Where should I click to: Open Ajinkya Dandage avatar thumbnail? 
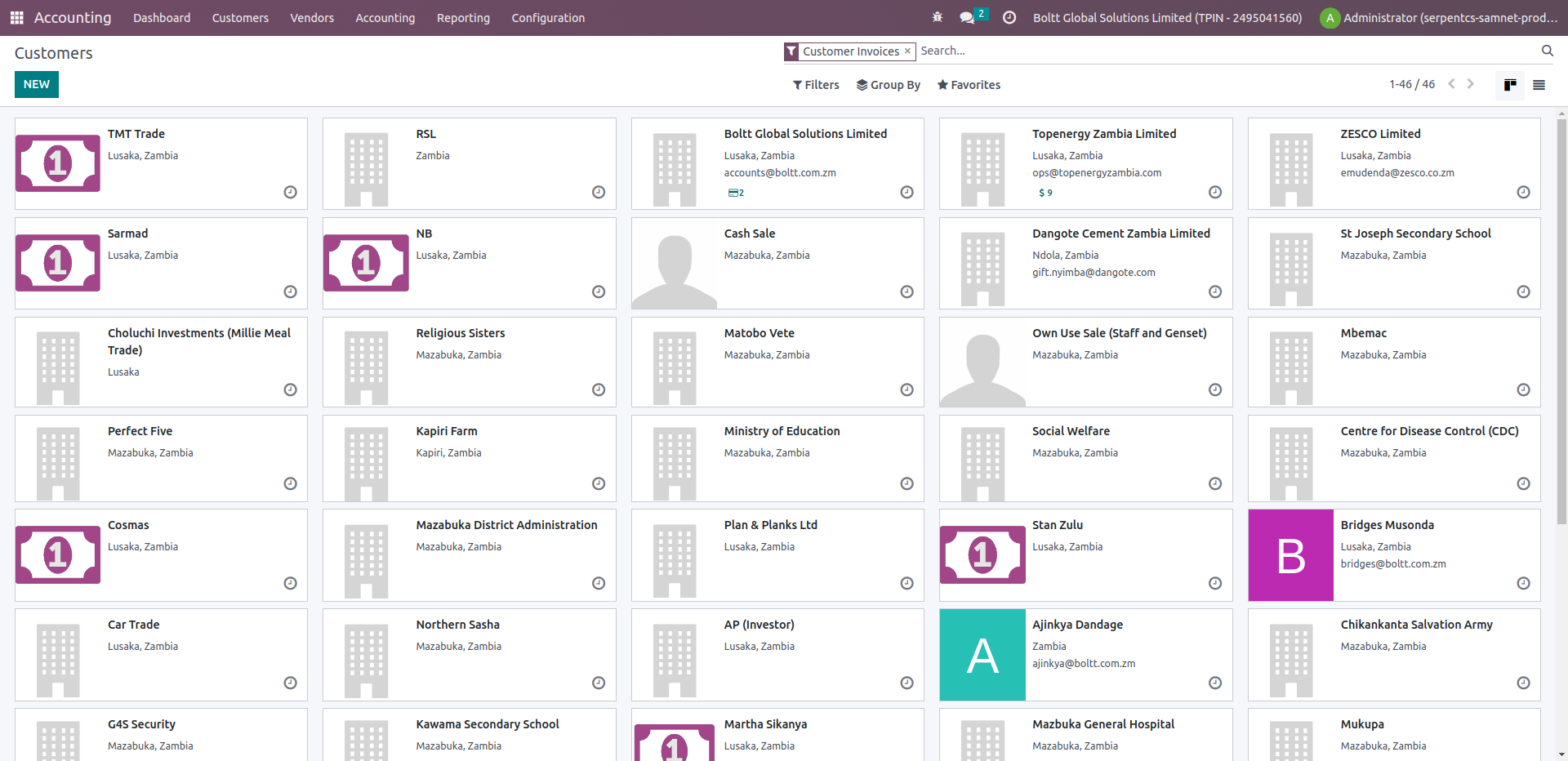[x=982, y=655]
